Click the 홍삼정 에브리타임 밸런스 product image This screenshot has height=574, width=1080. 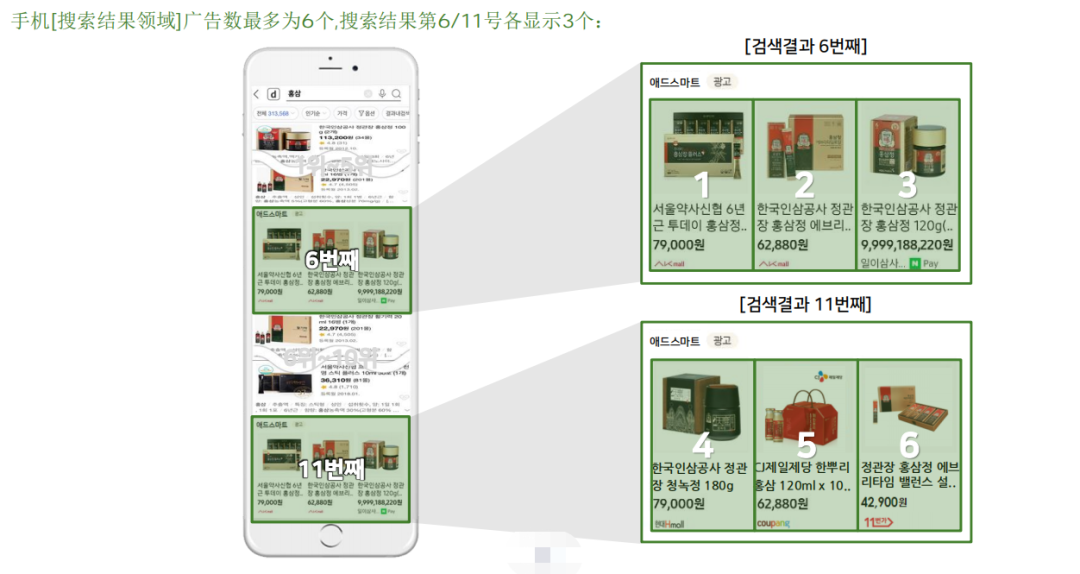click(909, 410)
